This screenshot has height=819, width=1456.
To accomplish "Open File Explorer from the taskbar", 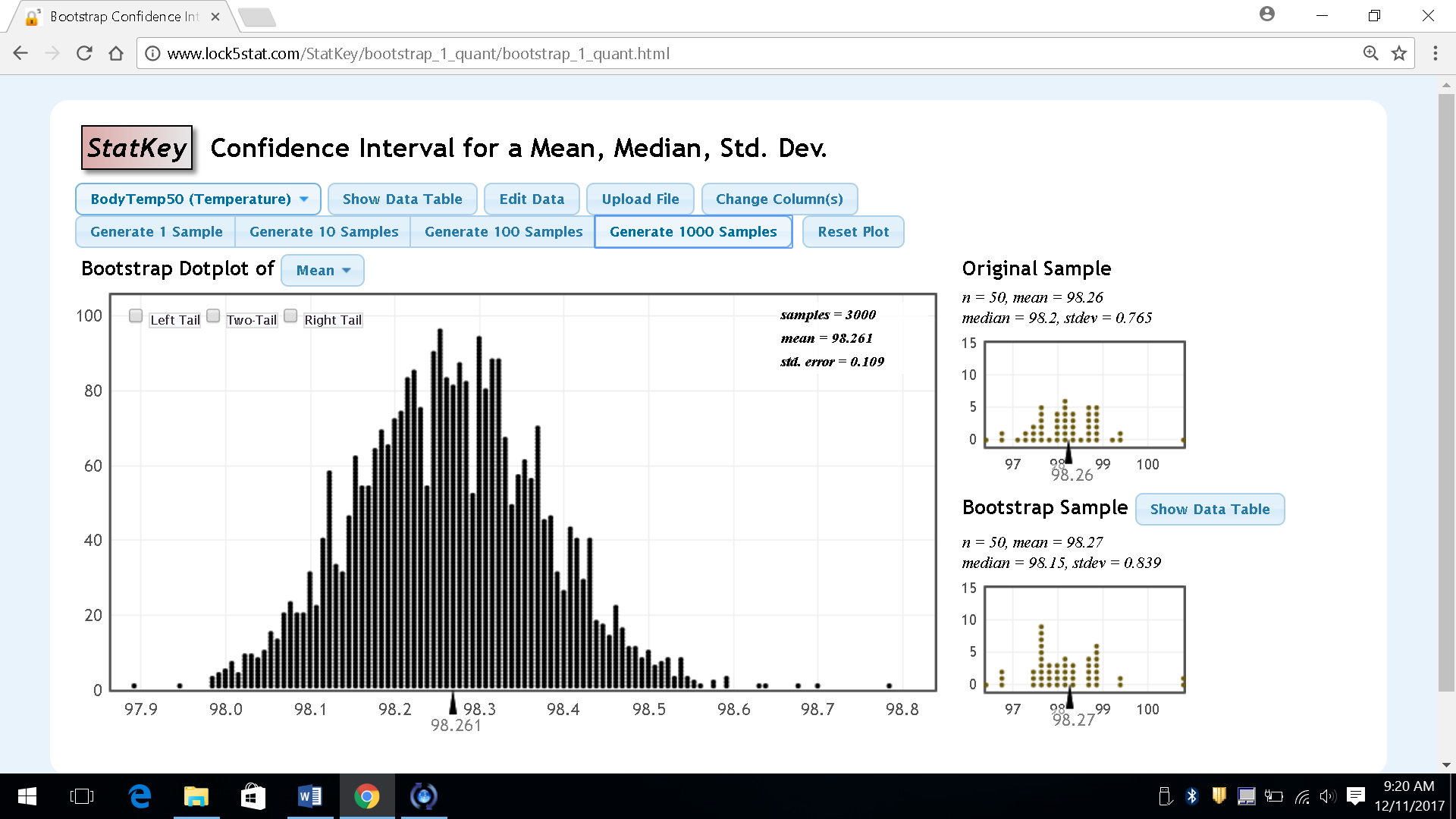I will [x=196, y=796].
